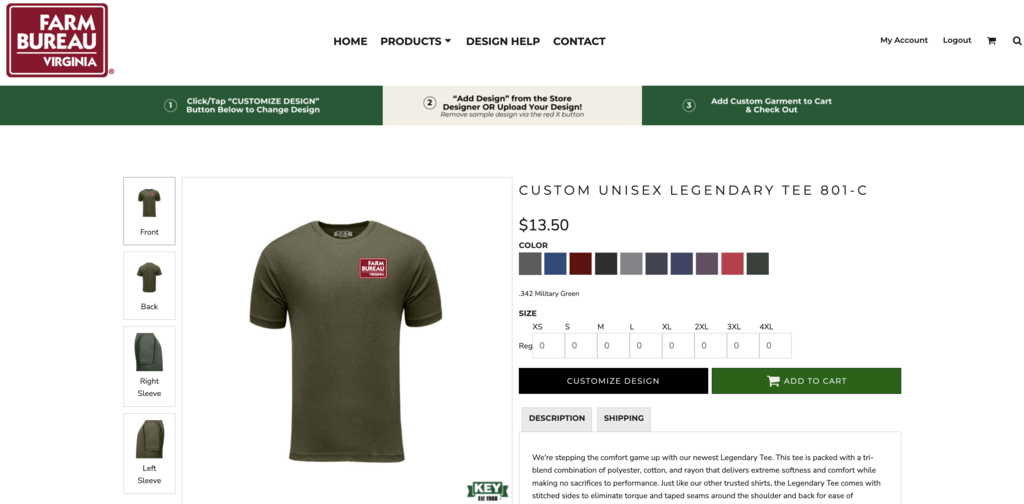Click the search magnifier icon

click(x=1017, y=40)
